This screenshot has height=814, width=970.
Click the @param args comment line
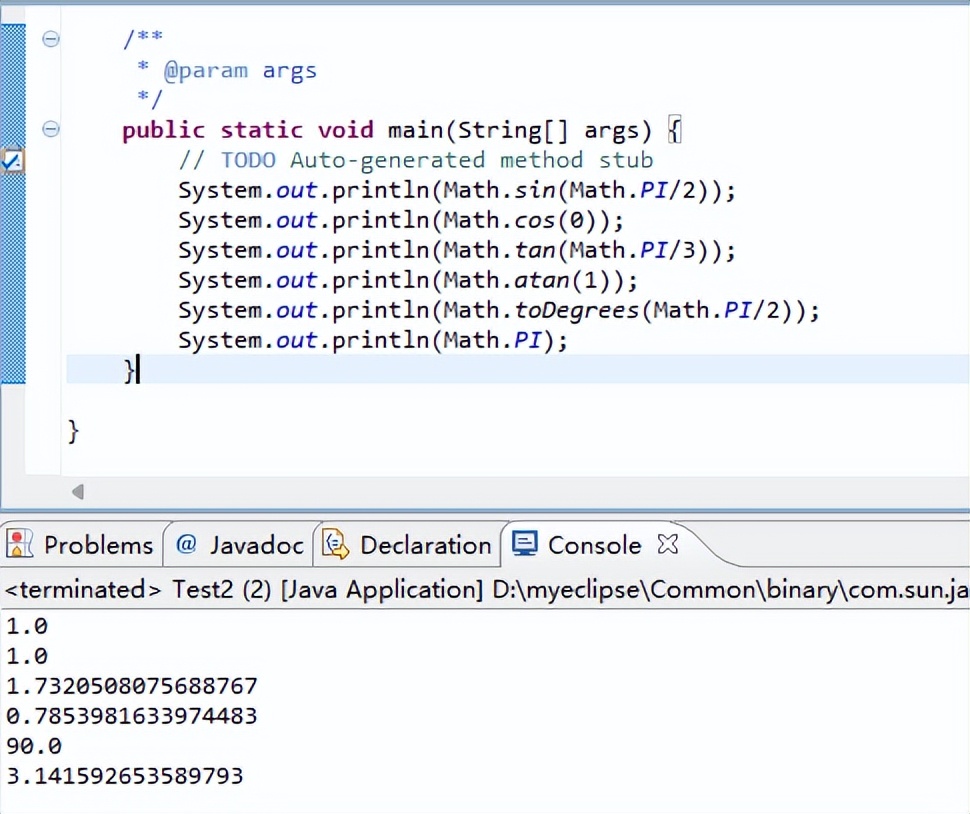coord(228,71)
